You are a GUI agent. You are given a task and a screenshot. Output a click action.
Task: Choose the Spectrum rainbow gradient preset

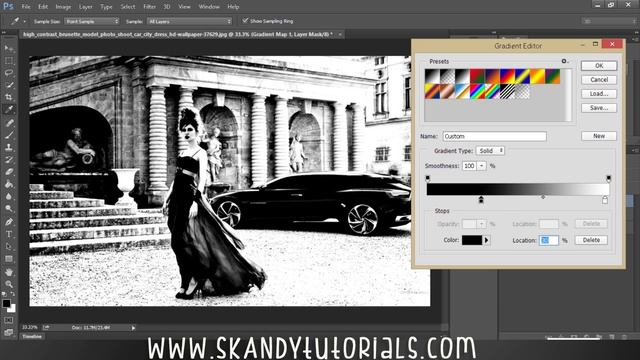tap(478, 91)
